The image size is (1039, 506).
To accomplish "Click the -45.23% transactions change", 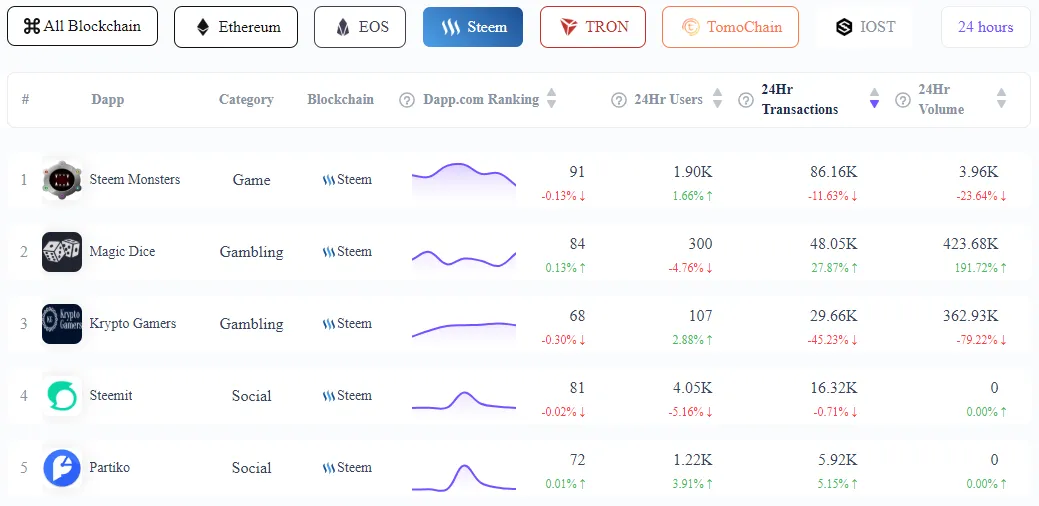I will (832, 340).
